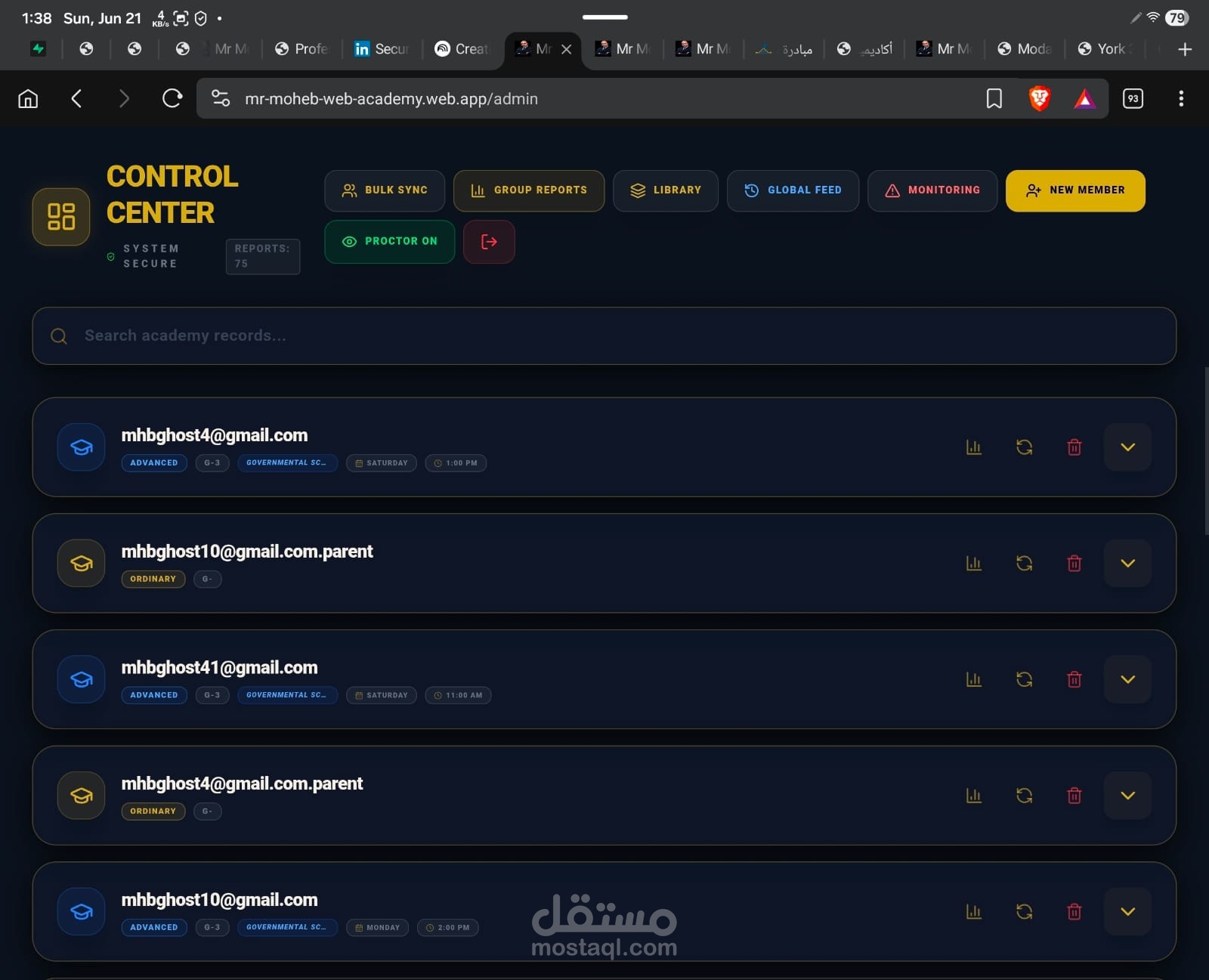This screenshot has width=1209, height=980.
Task: Click the Saturday tag on mhbghost41@gmail.com
Action: pos(382,695)
